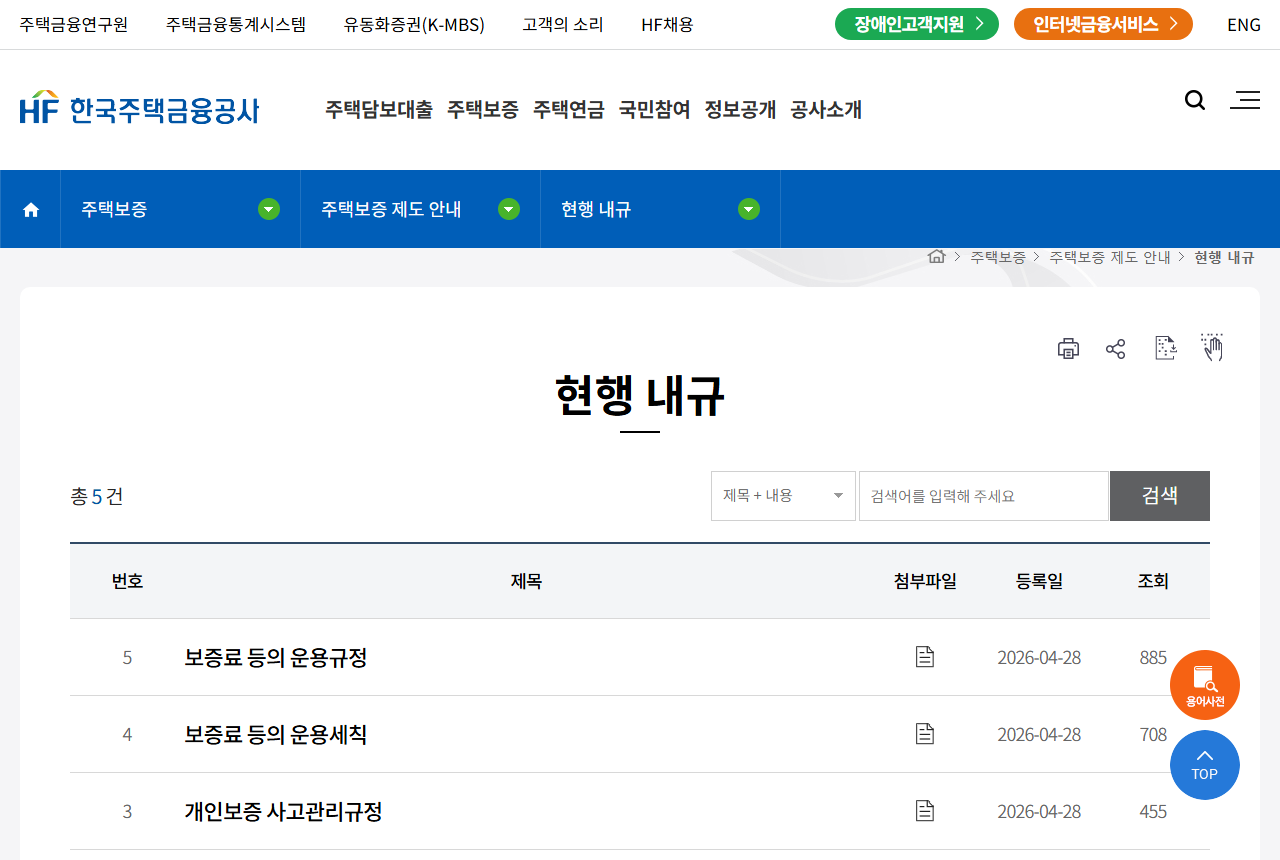Click breadcrumb home icon

[937, 256]
